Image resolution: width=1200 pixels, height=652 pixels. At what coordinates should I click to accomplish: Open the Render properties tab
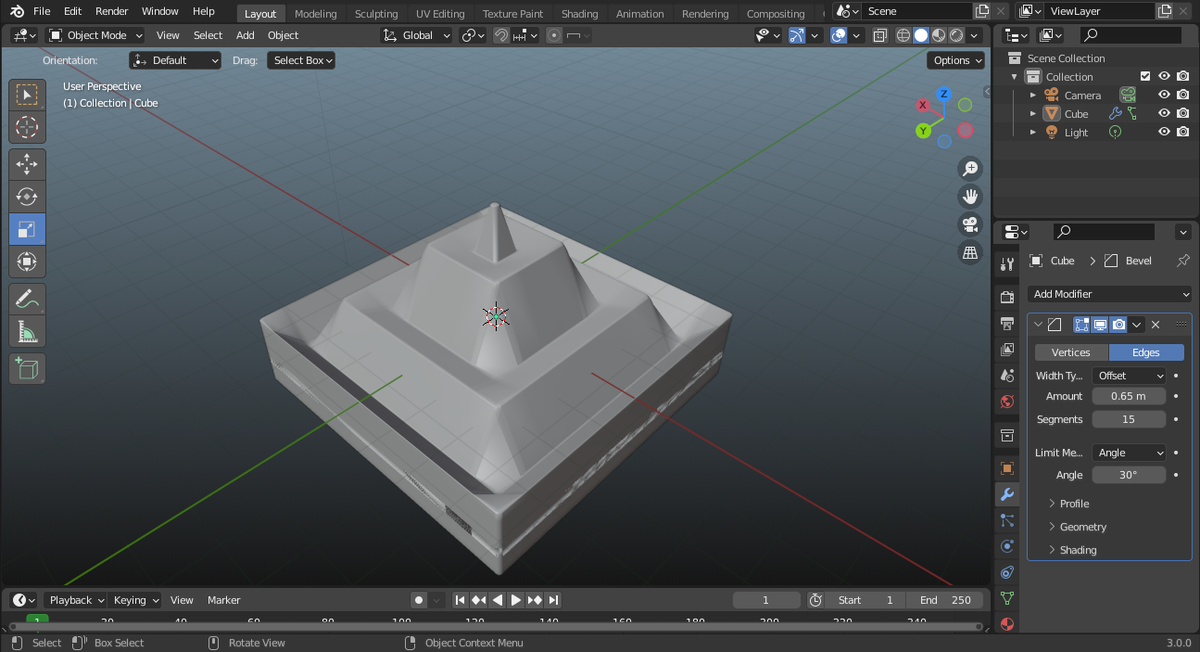point(1007,297)
